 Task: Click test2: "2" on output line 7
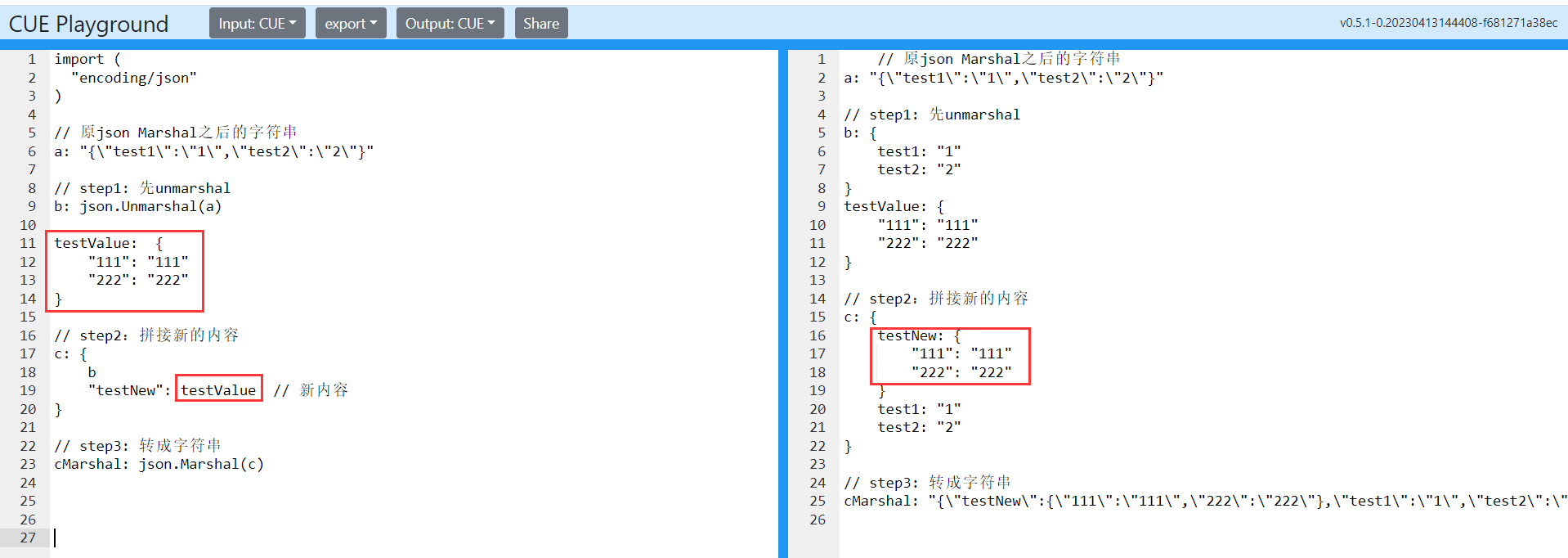920,169
